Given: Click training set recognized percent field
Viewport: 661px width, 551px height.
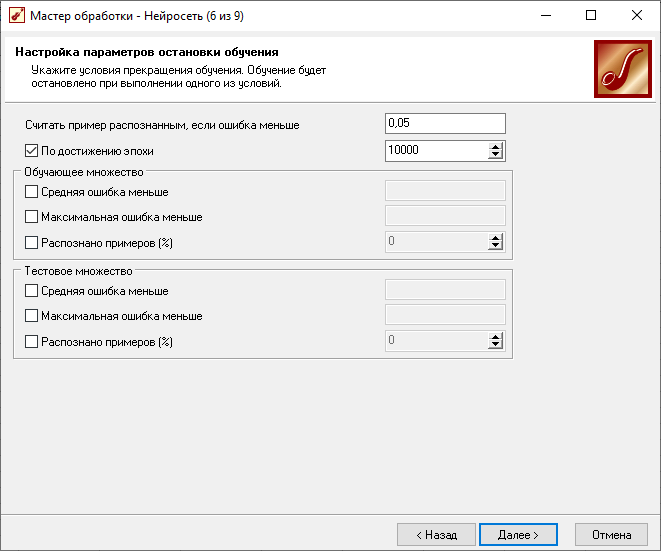Looking at the screenshot, I should point(436,242).
